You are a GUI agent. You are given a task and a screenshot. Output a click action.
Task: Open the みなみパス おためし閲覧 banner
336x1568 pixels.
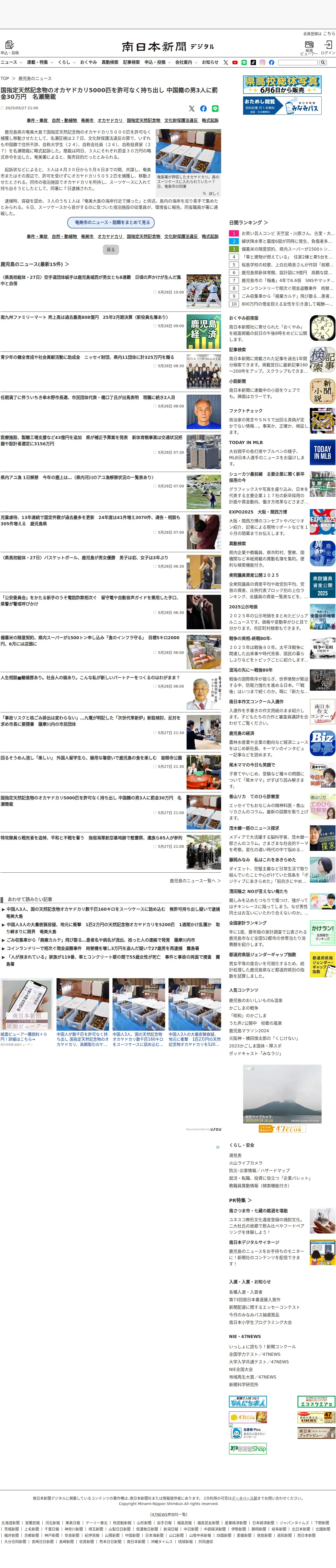pyautogui.click(x=282, y=106)
